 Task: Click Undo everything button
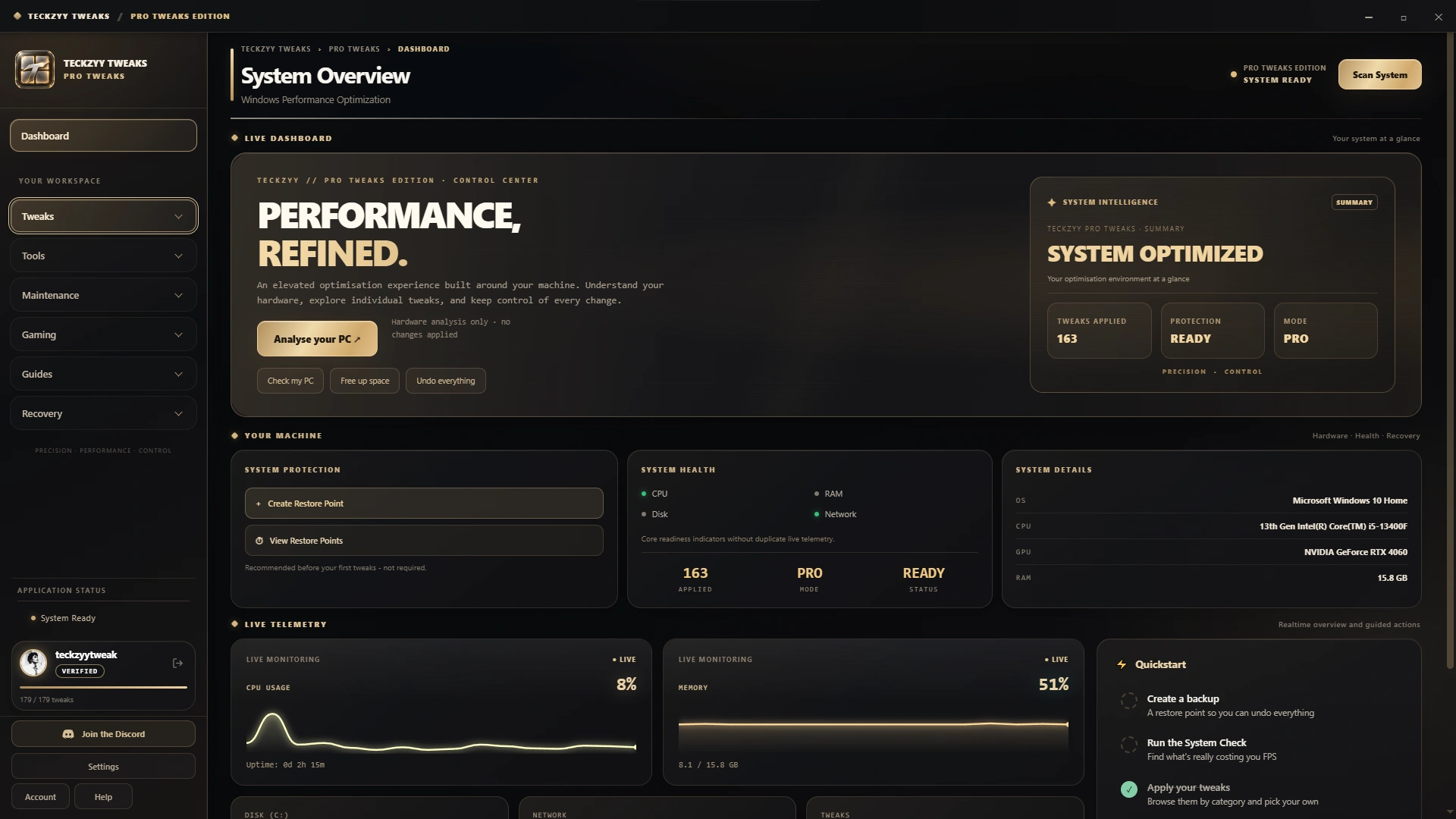pyautogui.click(x=446, y=381)
